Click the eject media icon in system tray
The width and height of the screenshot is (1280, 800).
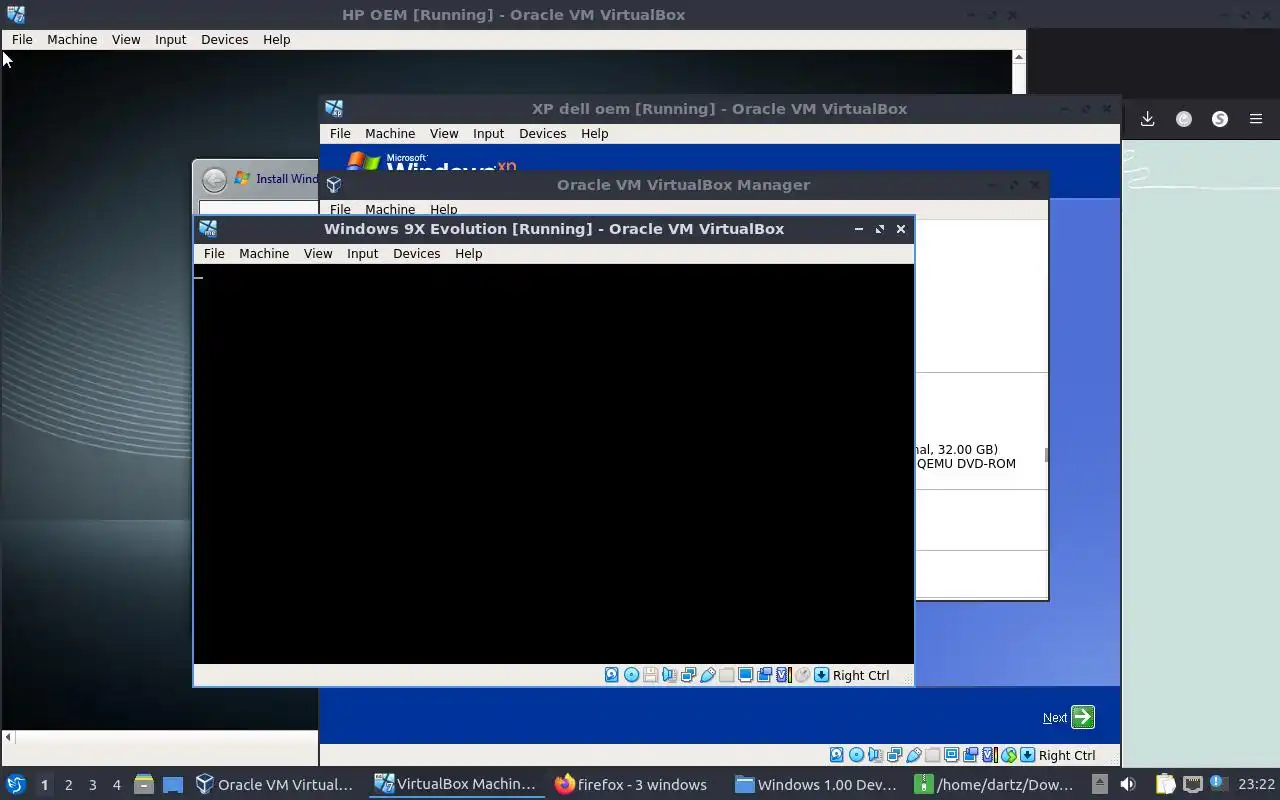(1100, 784)
